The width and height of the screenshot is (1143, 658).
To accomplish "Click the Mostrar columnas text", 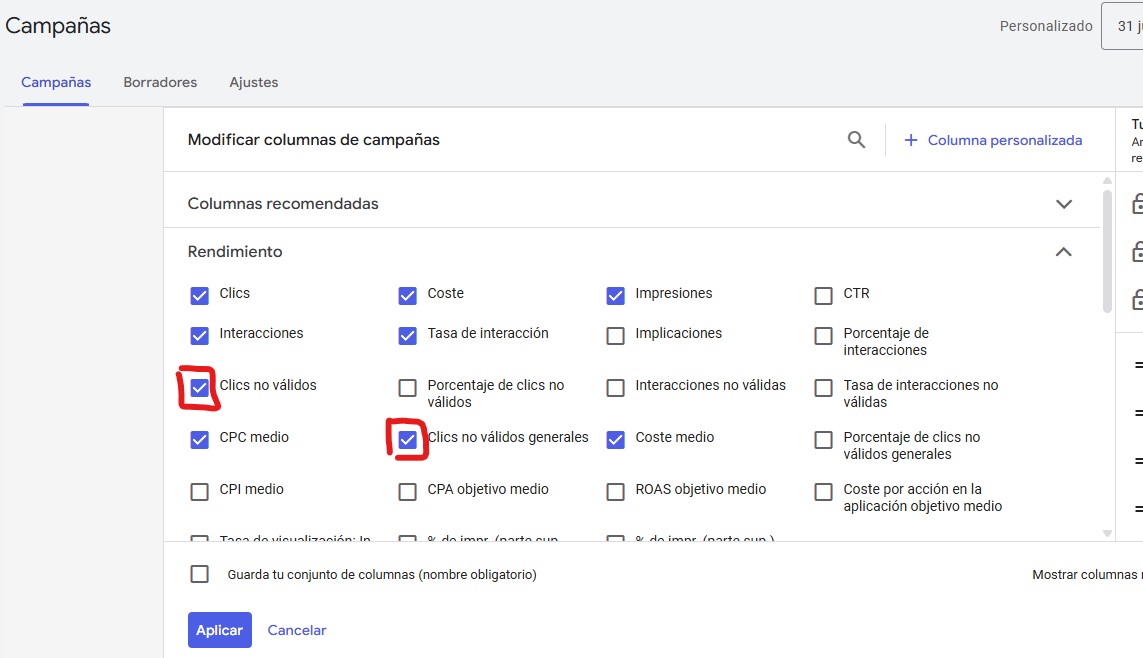I will [1087, 574].
